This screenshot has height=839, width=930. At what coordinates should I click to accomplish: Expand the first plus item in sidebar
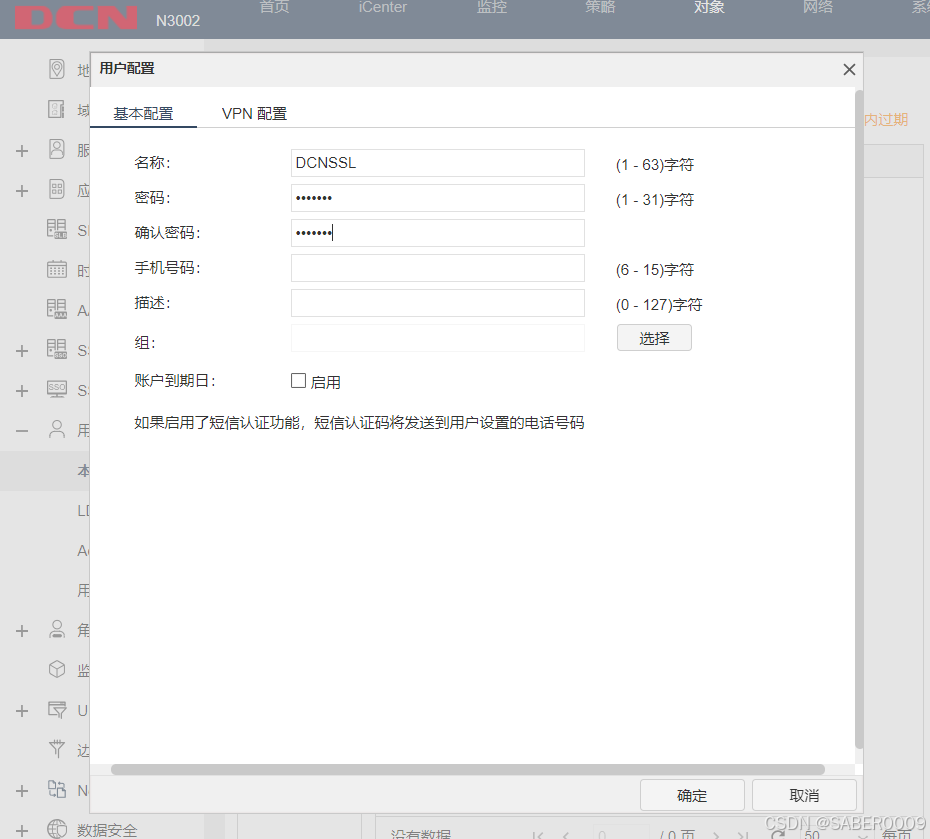pyautogui.click(x=22, y=150)
